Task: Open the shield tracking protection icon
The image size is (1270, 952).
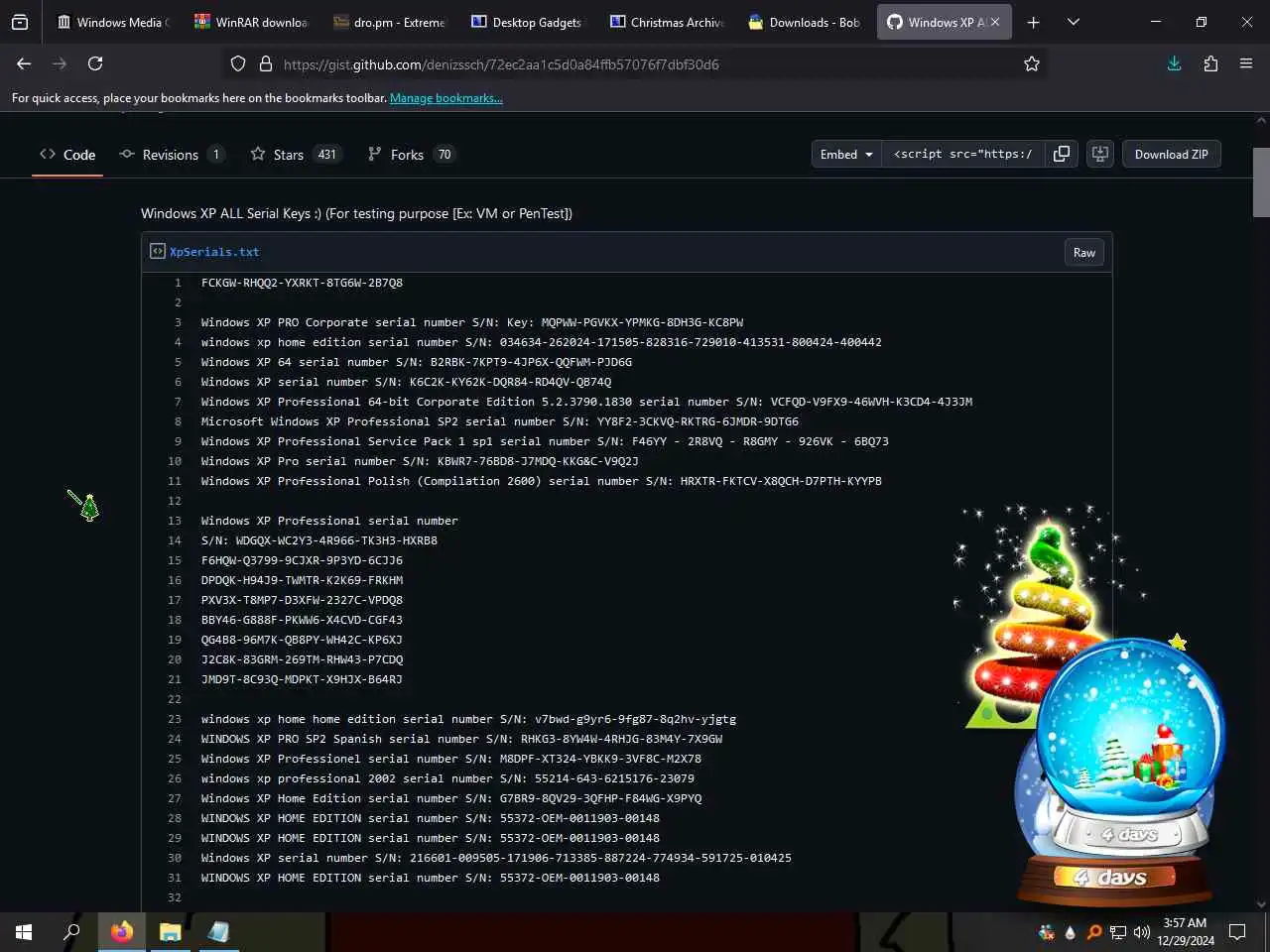Action: (238, 63)
